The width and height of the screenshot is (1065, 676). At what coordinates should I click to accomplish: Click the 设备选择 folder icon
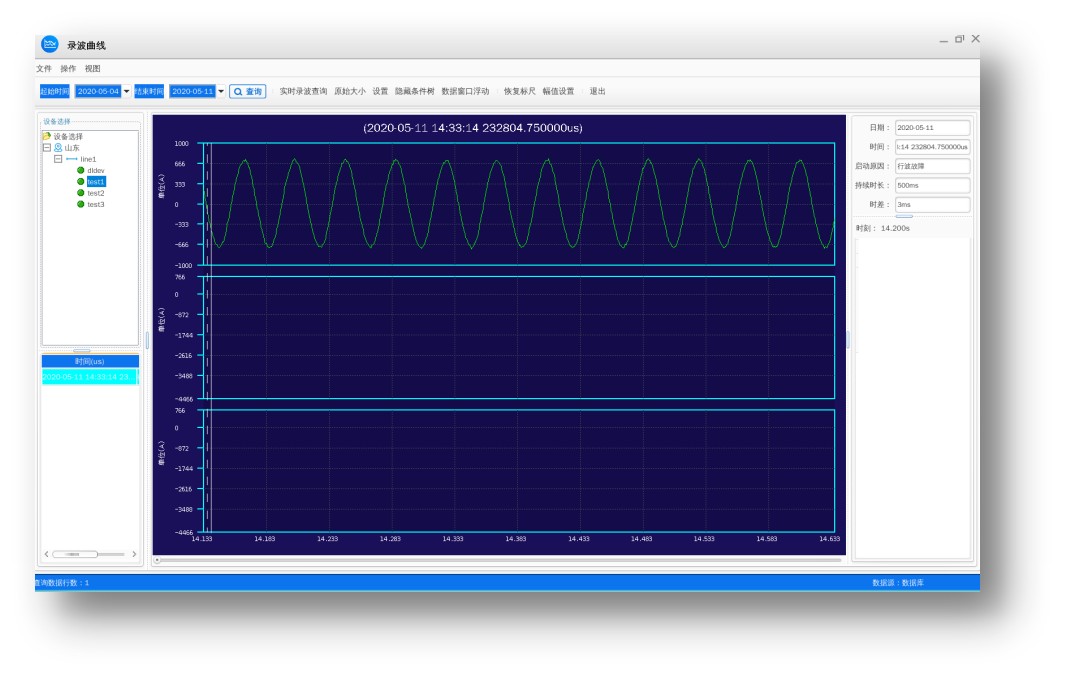click(x=47, y=136)
